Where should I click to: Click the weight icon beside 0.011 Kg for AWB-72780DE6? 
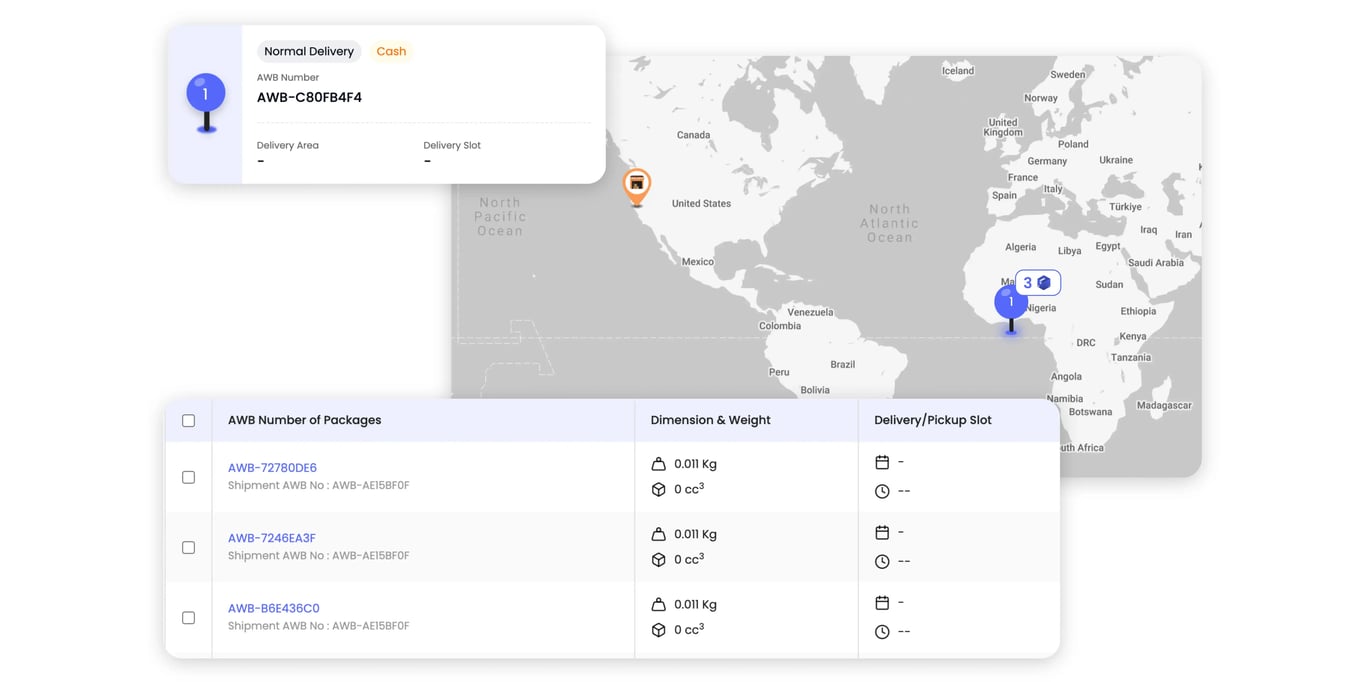pos(658,463)
